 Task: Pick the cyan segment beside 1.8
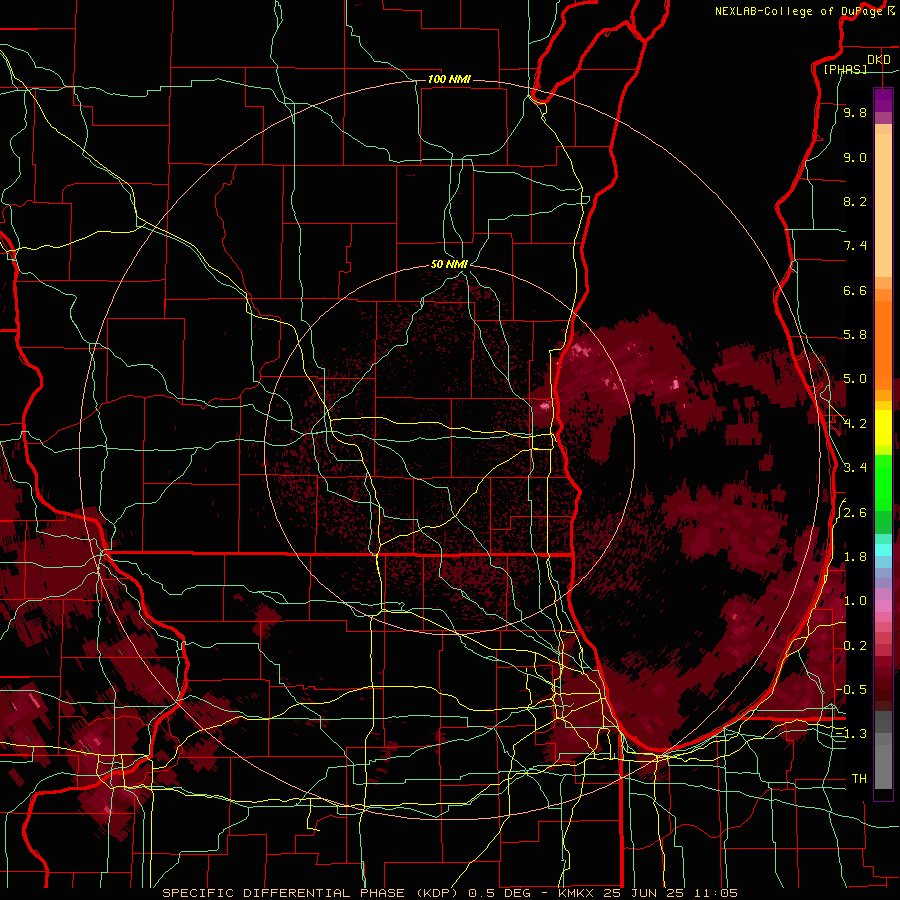[883, 550]
